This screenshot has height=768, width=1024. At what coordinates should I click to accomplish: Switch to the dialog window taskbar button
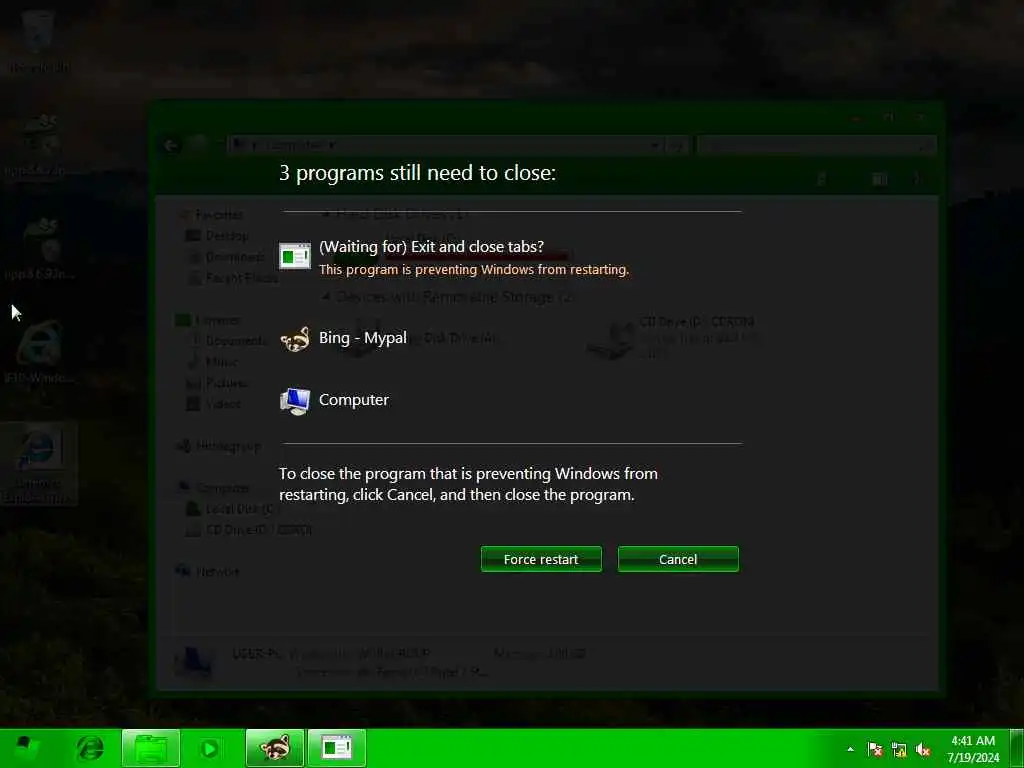[x=336, y=748]
